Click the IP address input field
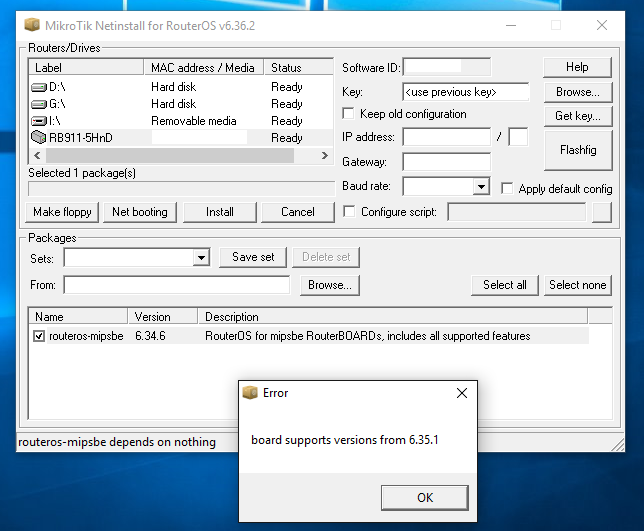644x531 pixels. point(446,137)
